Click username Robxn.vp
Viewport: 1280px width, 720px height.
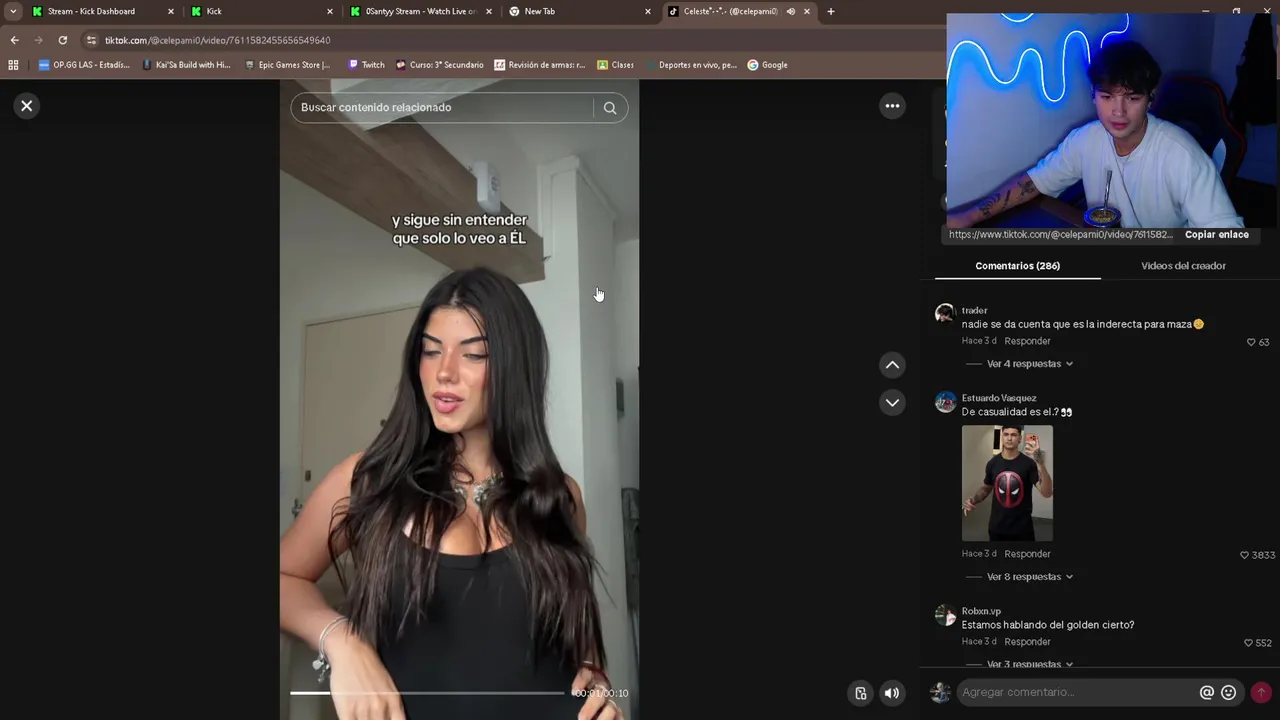[981, 611]
